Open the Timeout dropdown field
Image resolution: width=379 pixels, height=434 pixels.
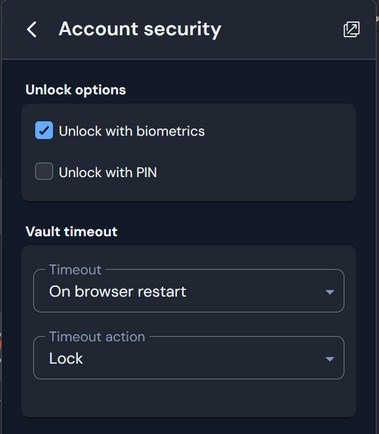pos(189,291)
